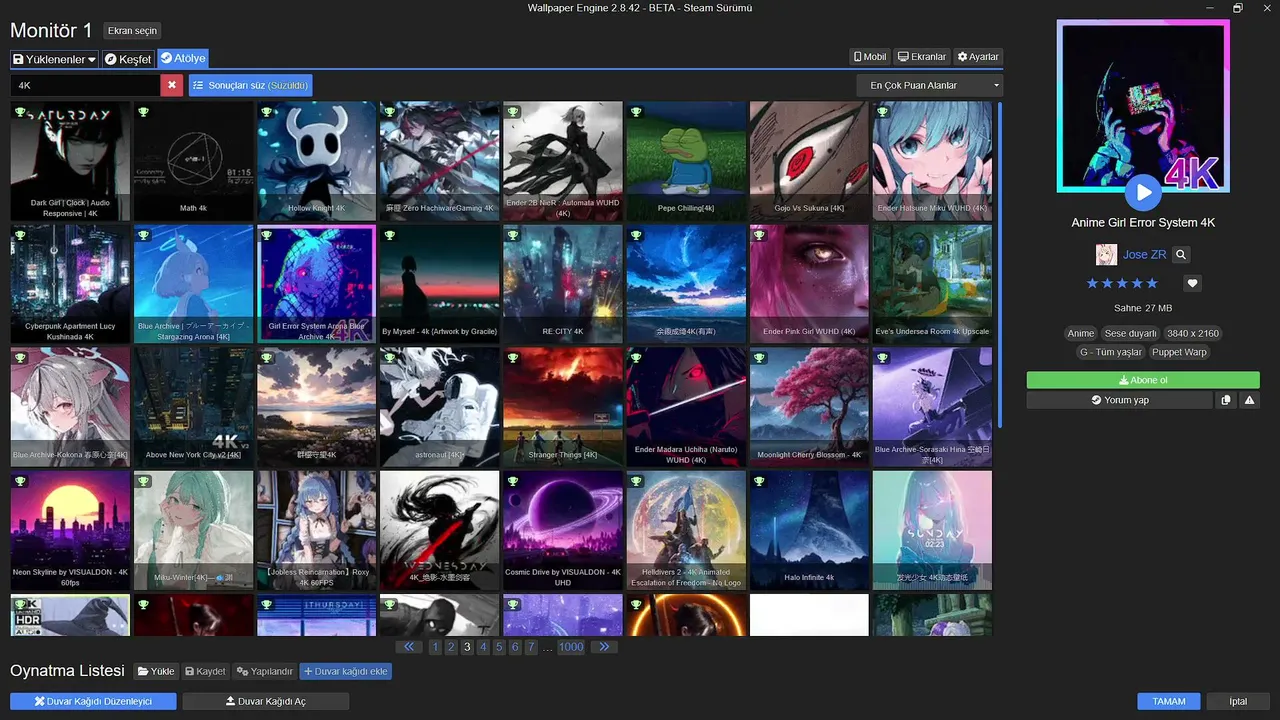Image resolution: width=1280 pixels, height=720 pixels.
Task: Add wallpaper to favorites with heart icon
Action: (x=1192, y=283)
